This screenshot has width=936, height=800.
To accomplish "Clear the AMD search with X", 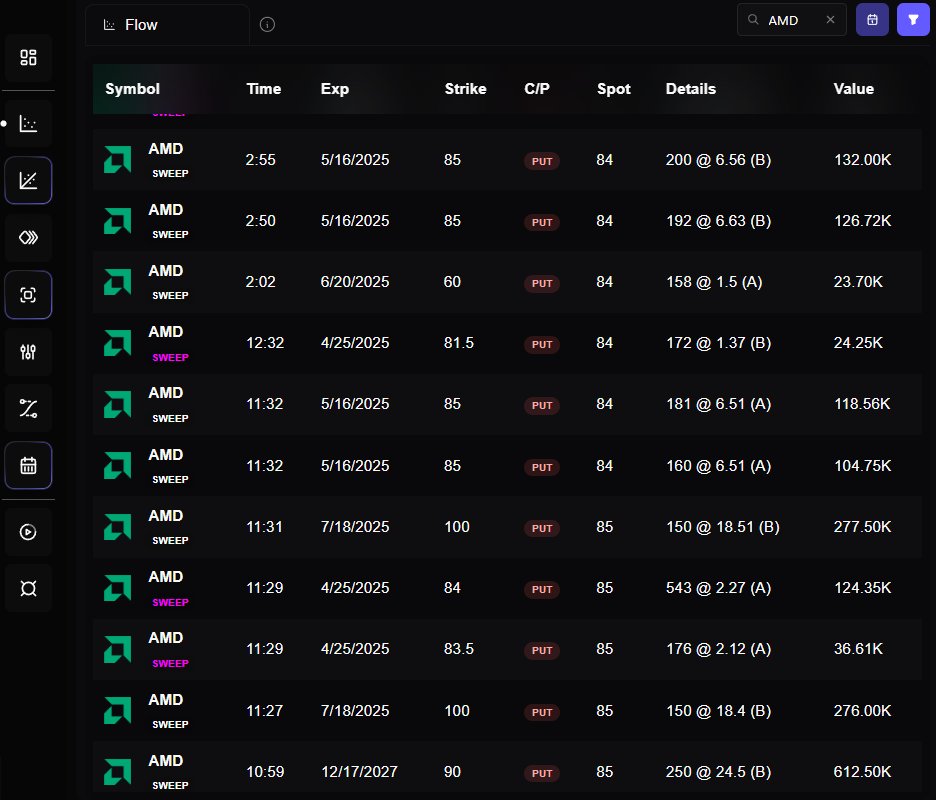I will tap(830, 20).
